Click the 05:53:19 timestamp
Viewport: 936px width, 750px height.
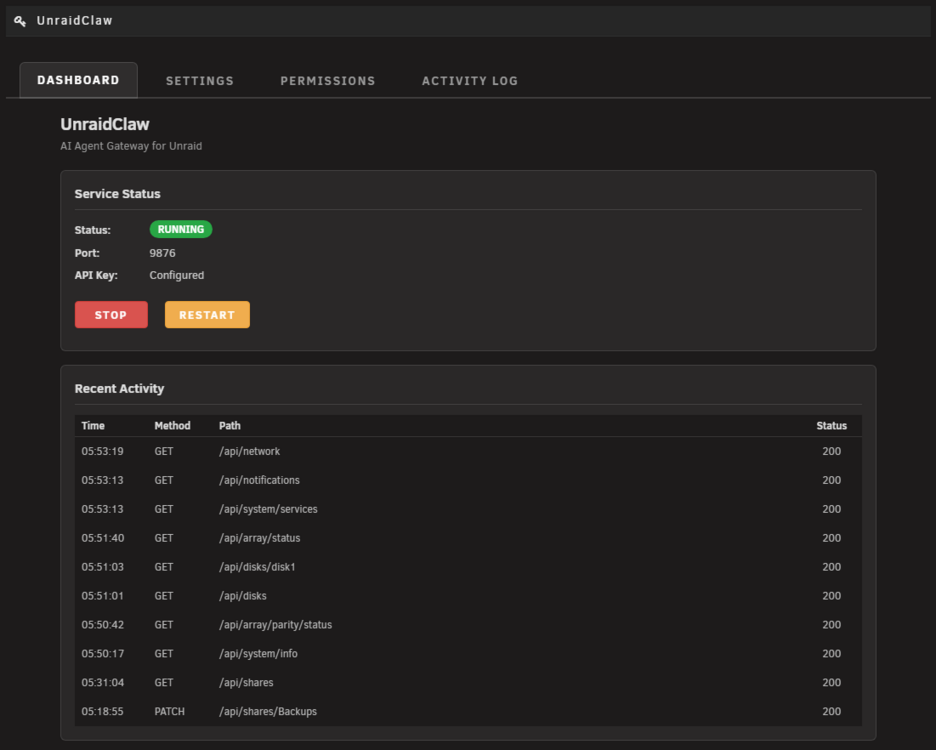tap(103, 451)
